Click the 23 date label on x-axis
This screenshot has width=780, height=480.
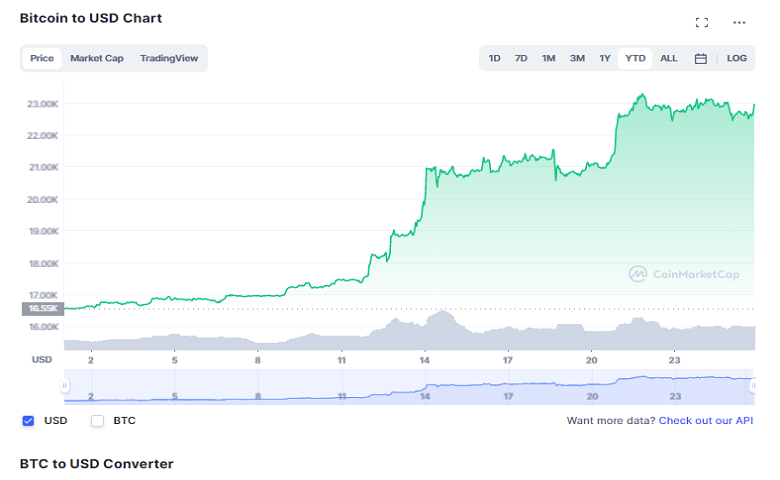click(x=674, y=360)
